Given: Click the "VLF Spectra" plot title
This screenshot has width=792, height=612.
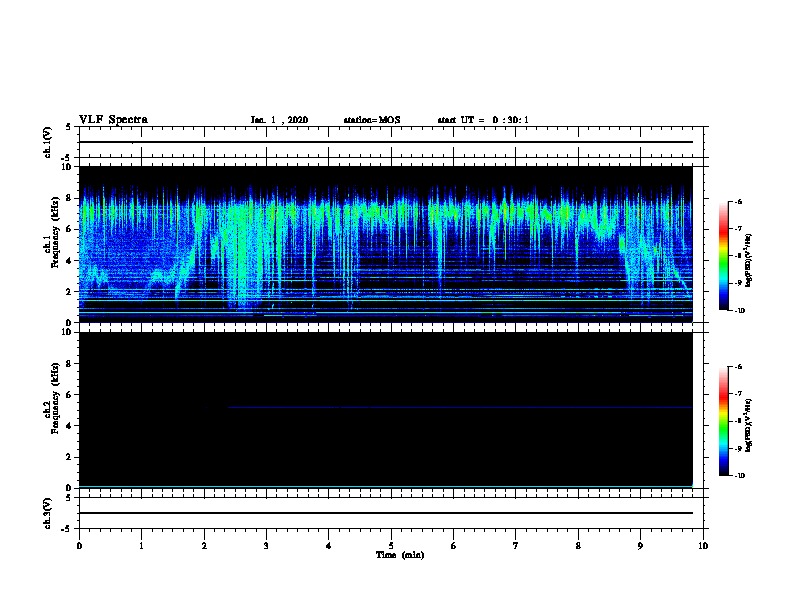Looking at the screenshot, I should 113,120.
